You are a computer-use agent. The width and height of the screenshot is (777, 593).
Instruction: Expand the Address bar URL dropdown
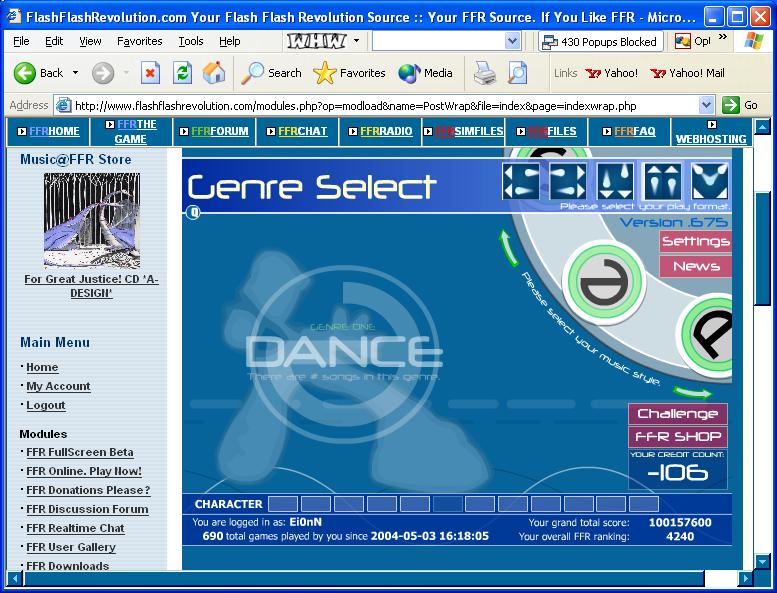click(706, 105)
